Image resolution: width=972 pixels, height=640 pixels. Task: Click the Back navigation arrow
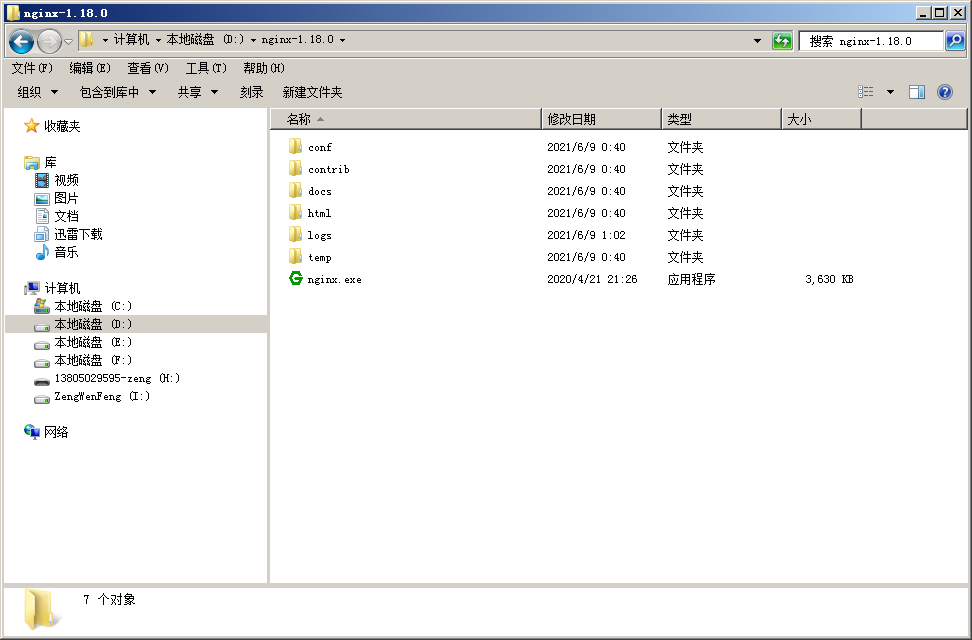pos(22,42)
